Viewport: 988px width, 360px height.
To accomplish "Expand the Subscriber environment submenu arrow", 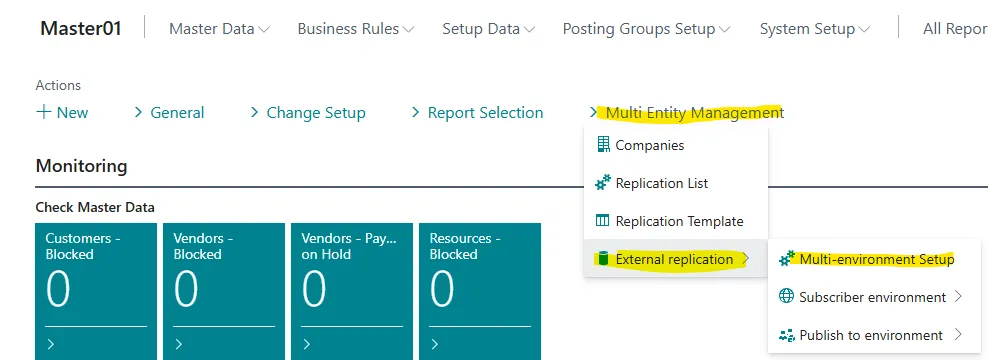I will point(958,296).
